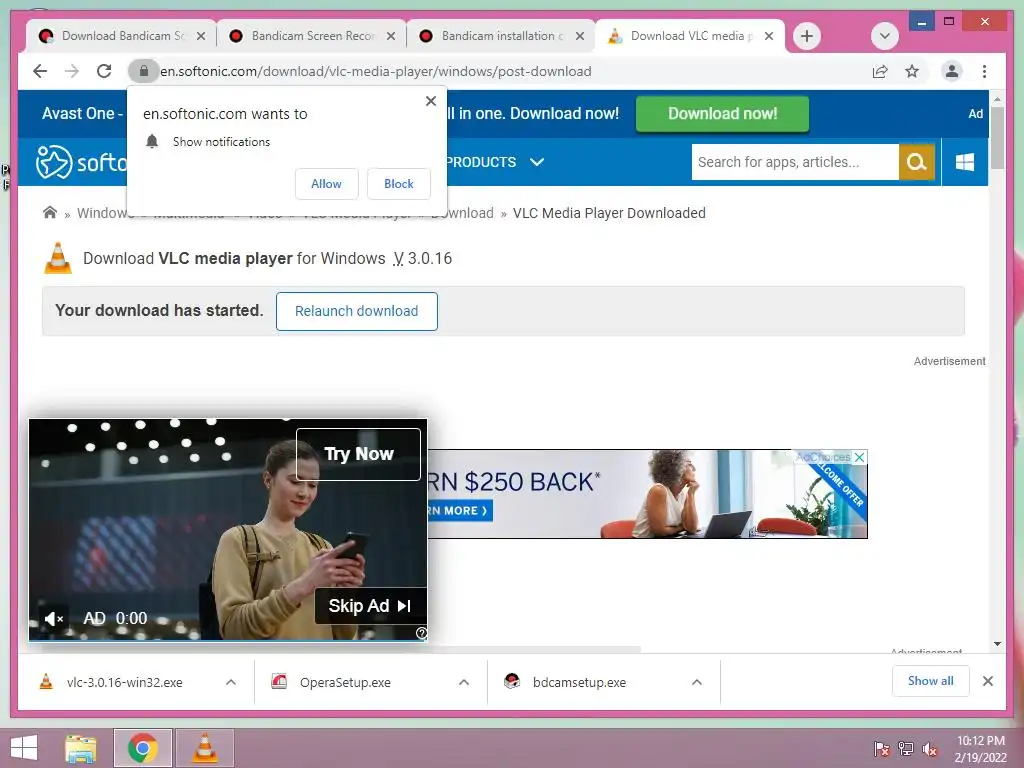Expand options for bdcamsetup.exe download

pyautogui.click(x=697, y=682)
